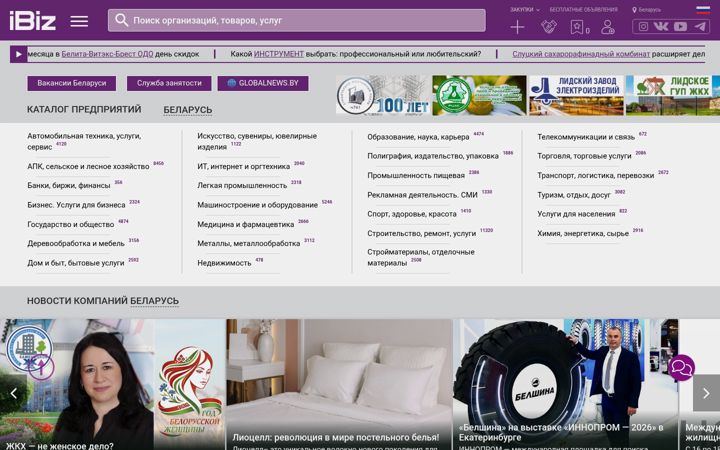The image size is (720, 450).
Task: Open the Беларусь region selector beside Каталог предприятий
Action: (188, 110)
